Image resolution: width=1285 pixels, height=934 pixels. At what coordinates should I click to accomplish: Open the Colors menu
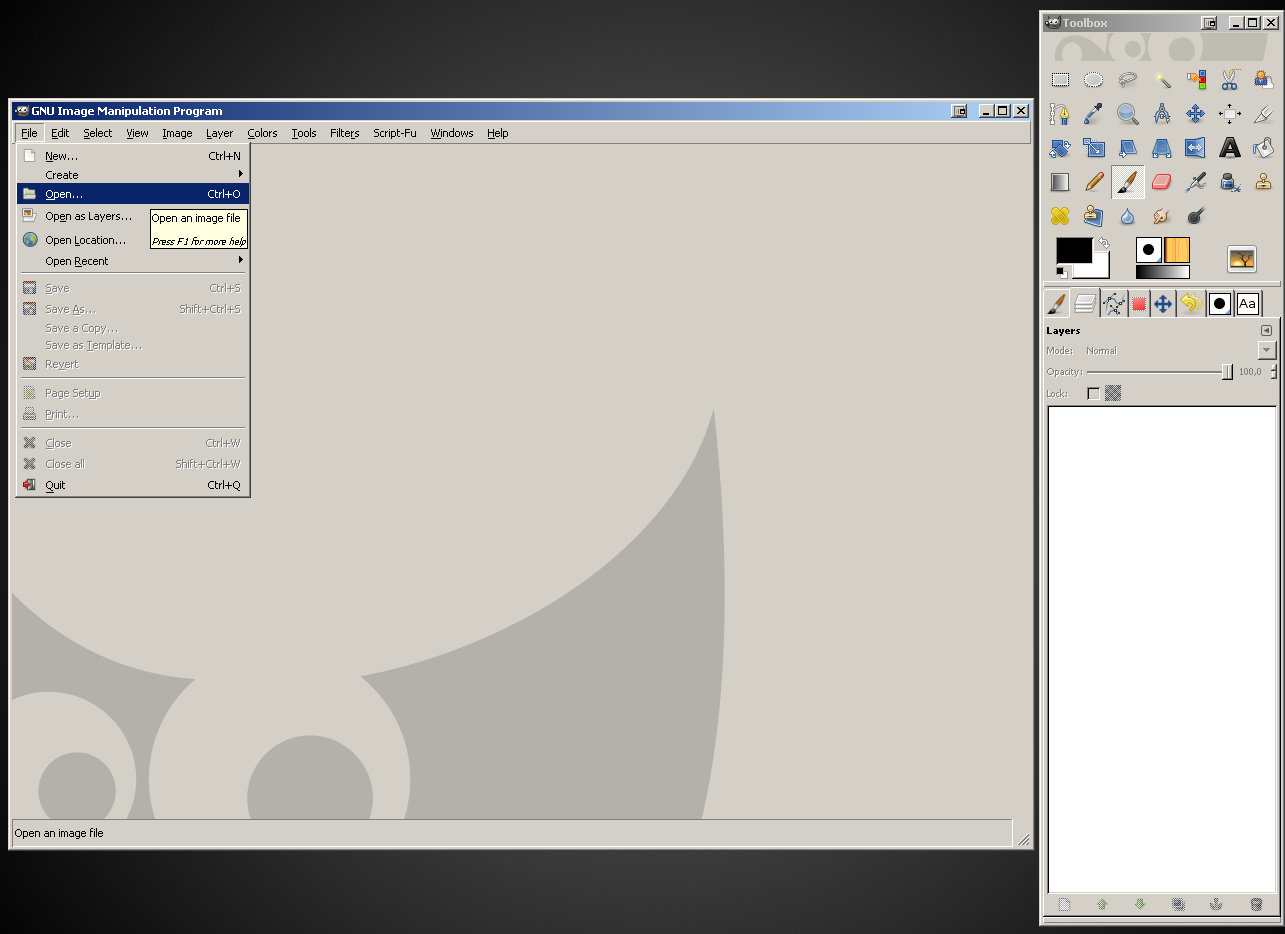(x=262, y=133)
